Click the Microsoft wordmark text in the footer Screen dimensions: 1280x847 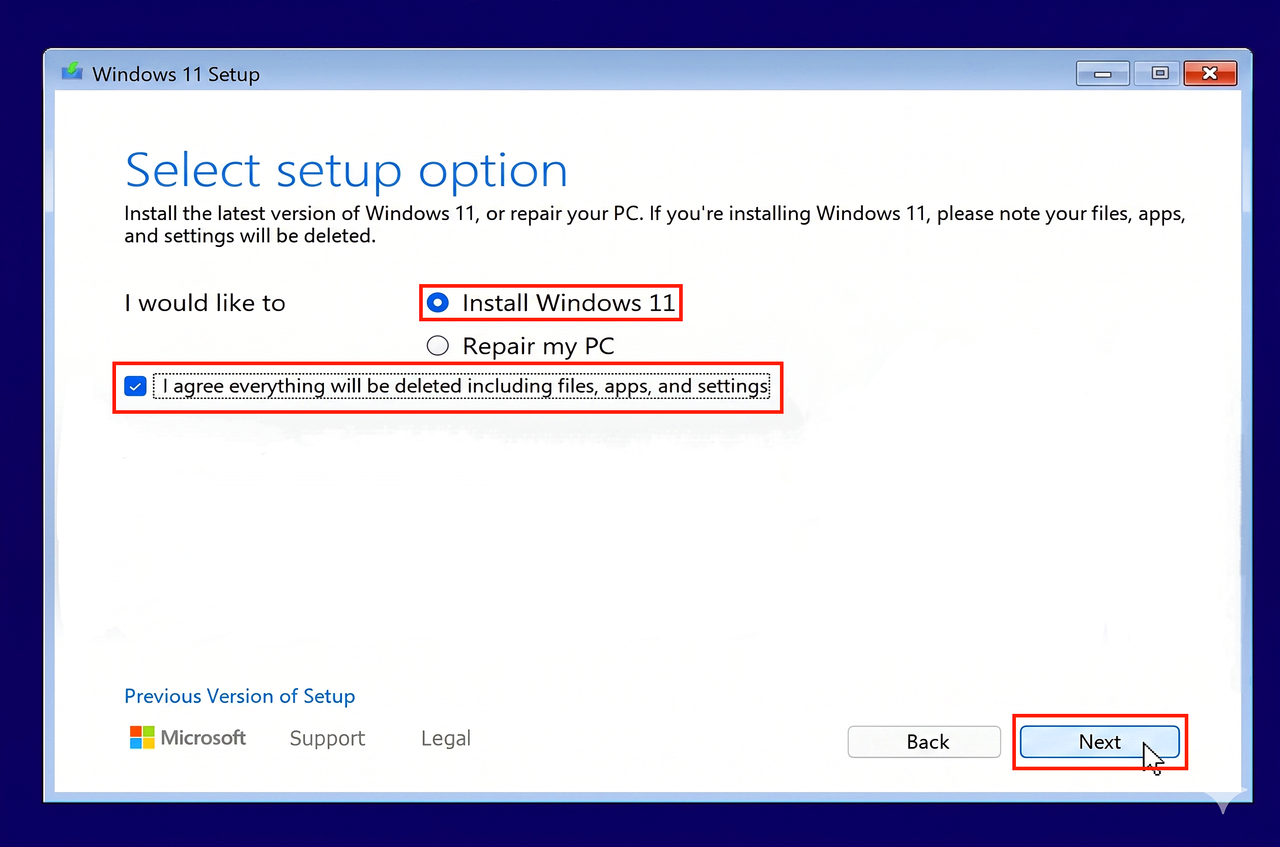click(x=203, y=738)
